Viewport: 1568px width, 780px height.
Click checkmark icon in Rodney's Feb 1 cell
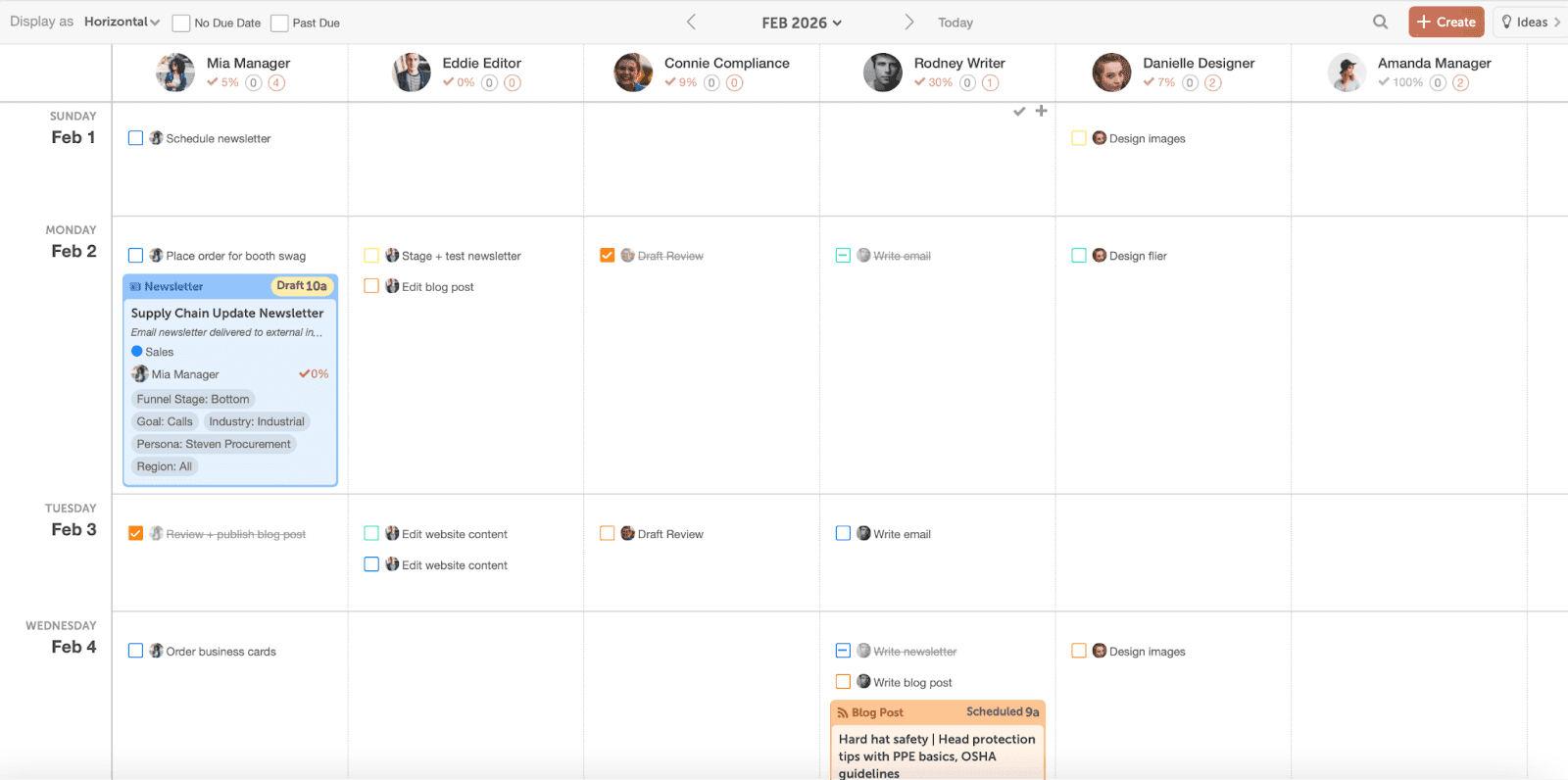pos(1019,111)
